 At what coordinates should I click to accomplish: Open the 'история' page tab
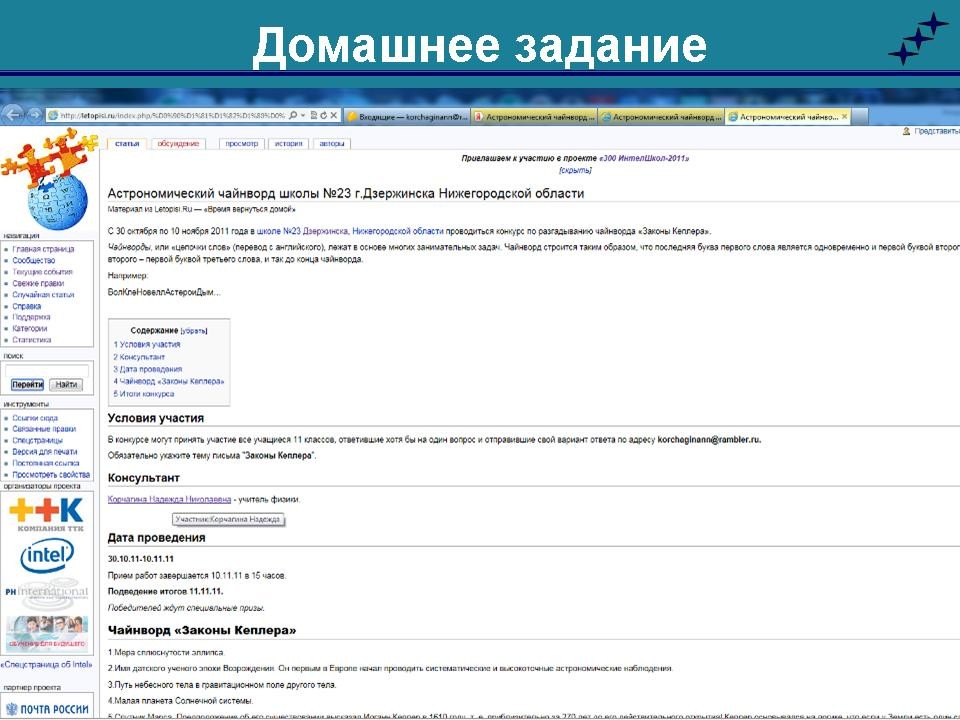coord(288,144)
